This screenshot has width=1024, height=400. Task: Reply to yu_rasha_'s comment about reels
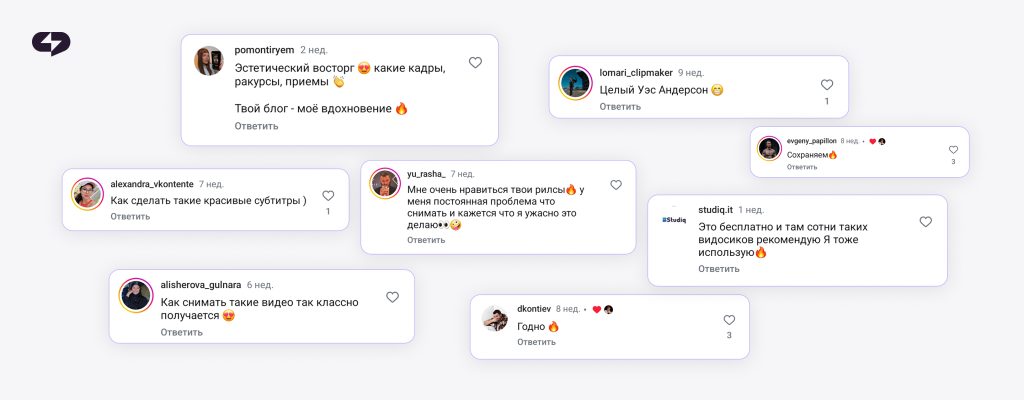tap(426, 240)
